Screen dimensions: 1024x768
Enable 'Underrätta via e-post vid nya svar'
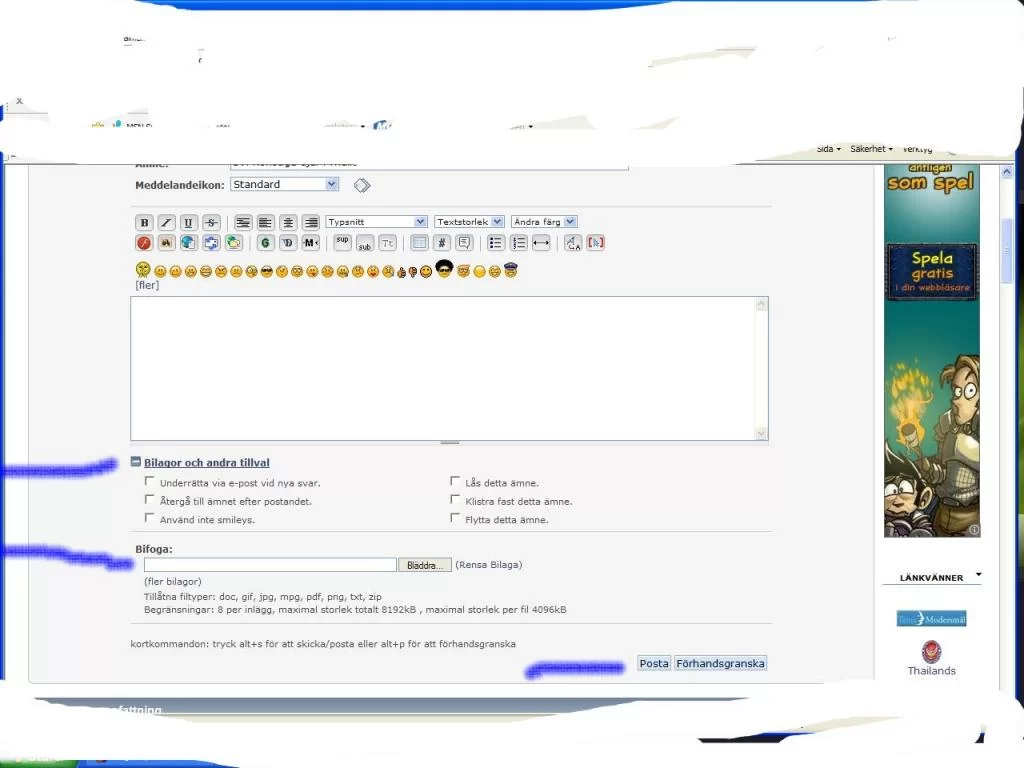150,481
